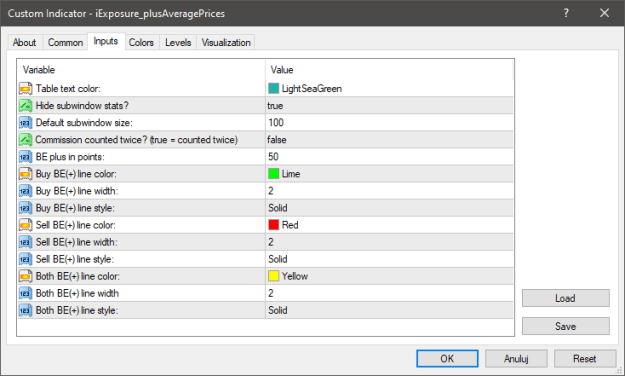This screenshot has height=376, width=625.
Task: Save the current inputs to file
Action: [x=566, y=326]
